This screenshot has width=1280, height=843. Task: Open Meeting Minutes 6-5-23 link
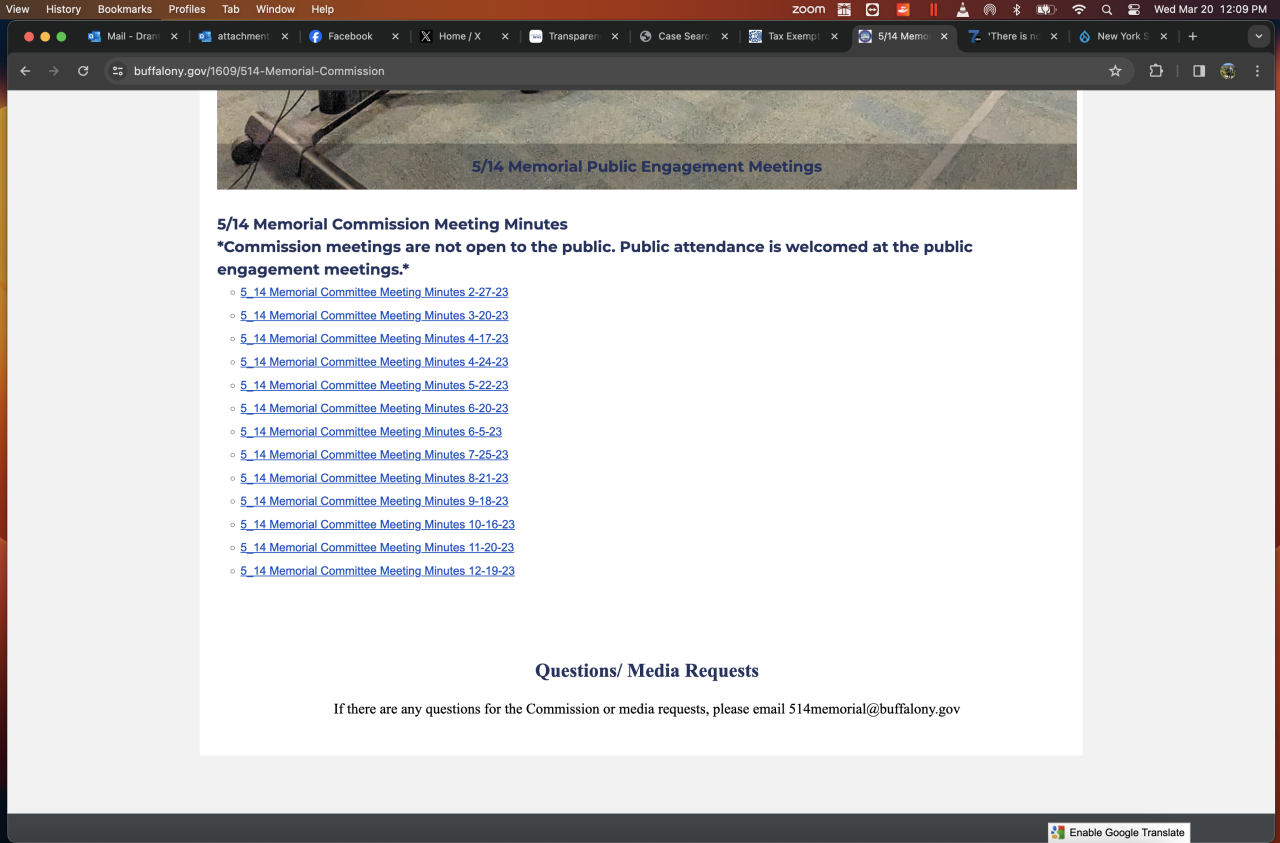coord(371,432)
